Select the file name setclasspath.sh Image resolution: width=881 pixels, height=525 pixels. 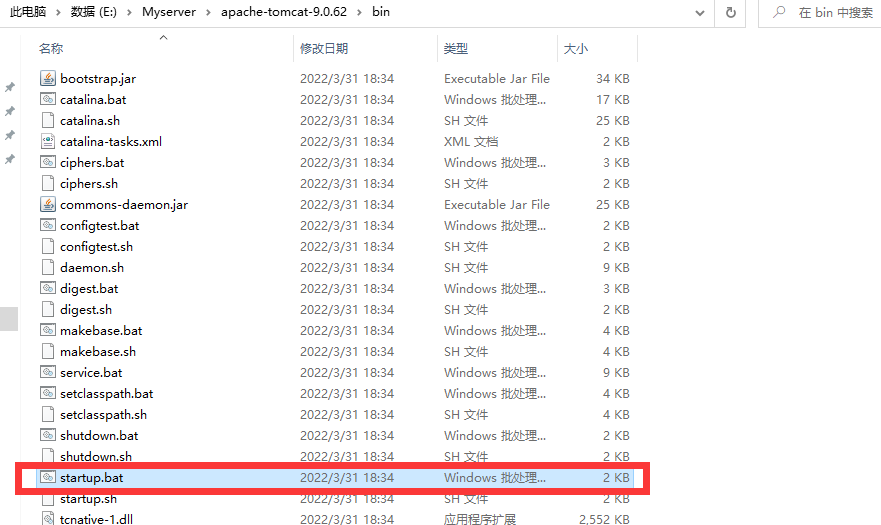(103, 415)
